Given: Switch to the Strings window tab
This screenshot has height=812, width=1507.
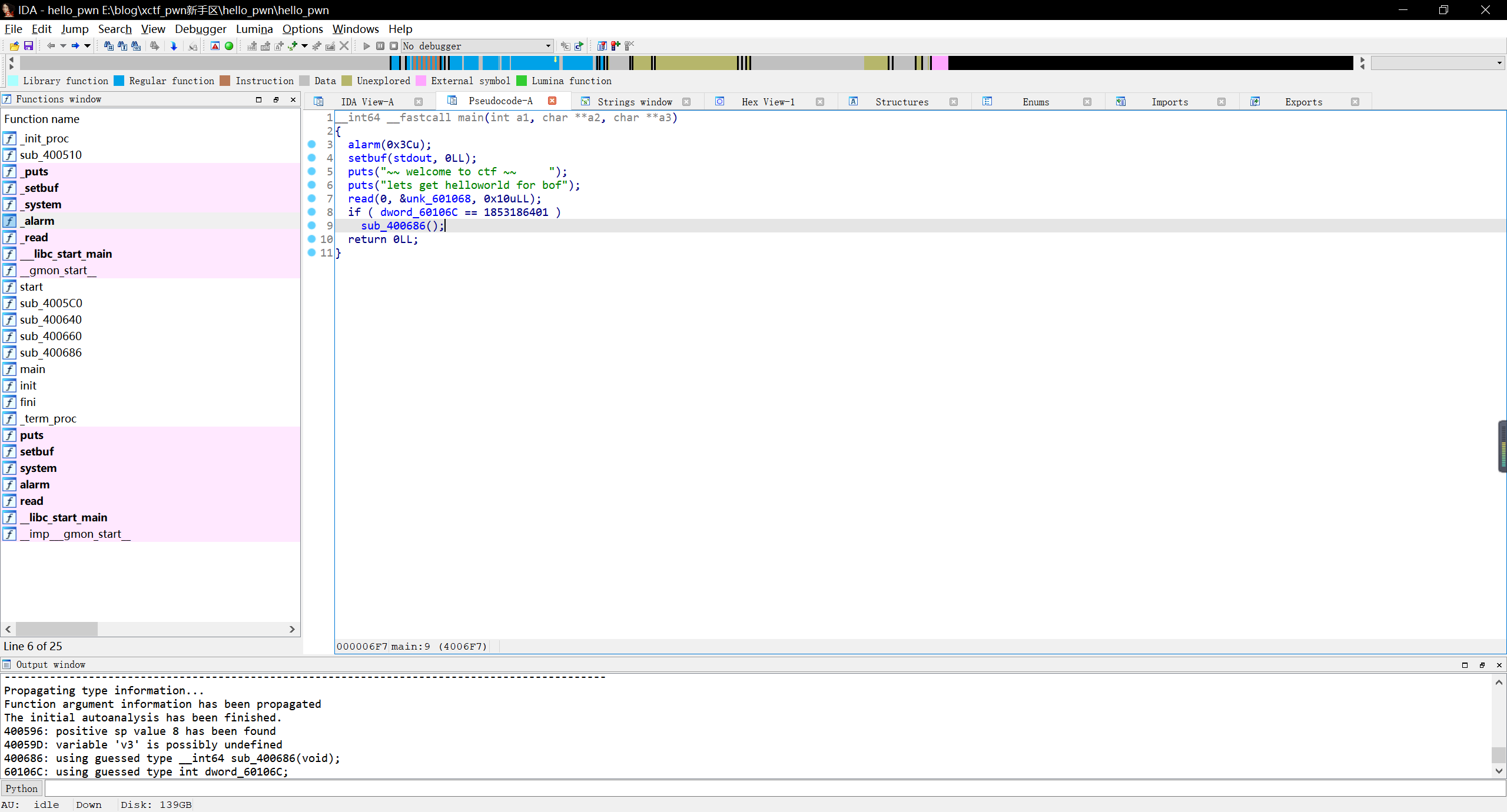Looking at the screenshot, I should [x=634, y=102].
